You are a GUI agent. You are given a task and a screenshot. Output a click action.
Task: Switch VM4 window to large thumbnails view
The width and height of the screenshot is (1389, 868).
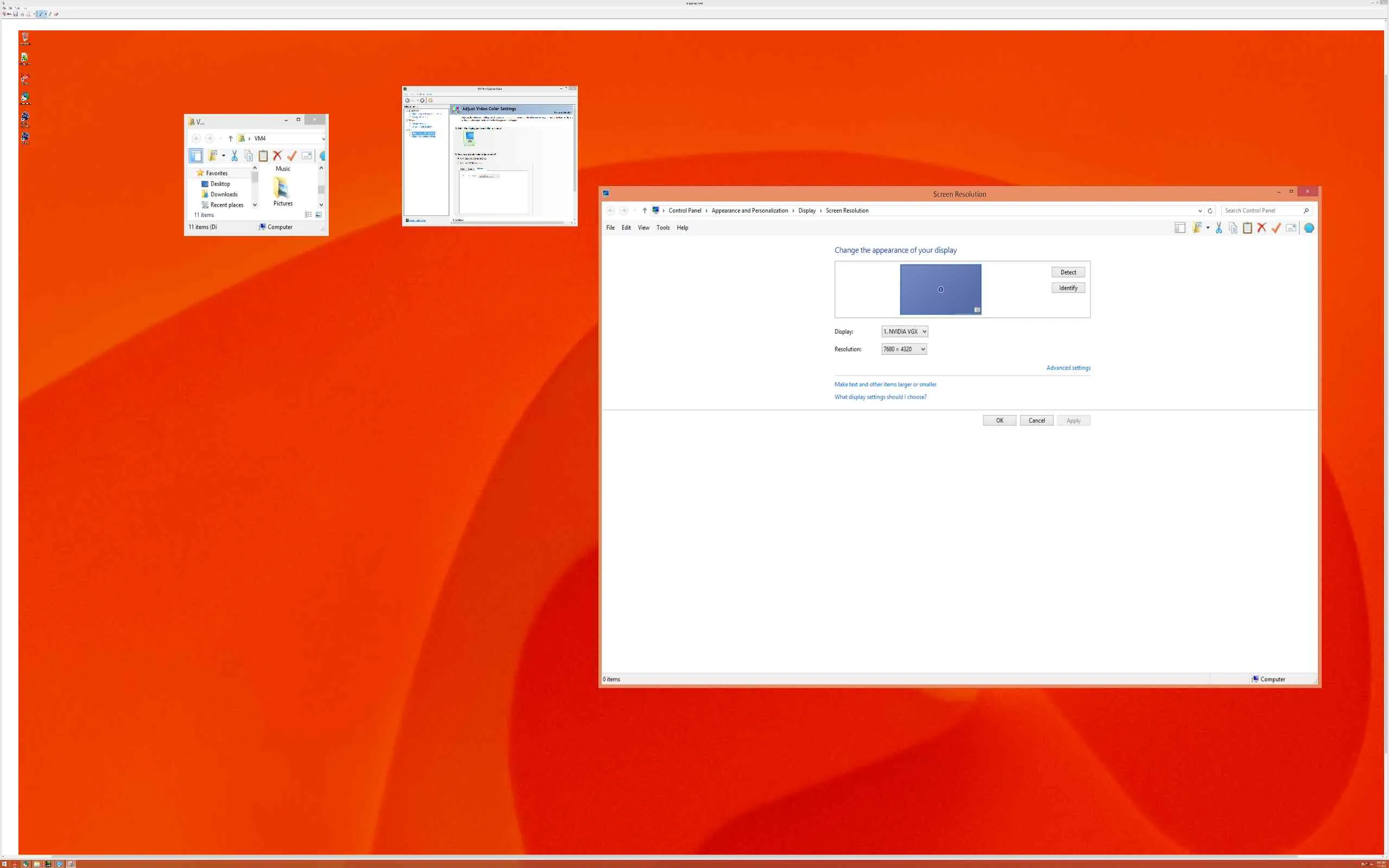318,215
